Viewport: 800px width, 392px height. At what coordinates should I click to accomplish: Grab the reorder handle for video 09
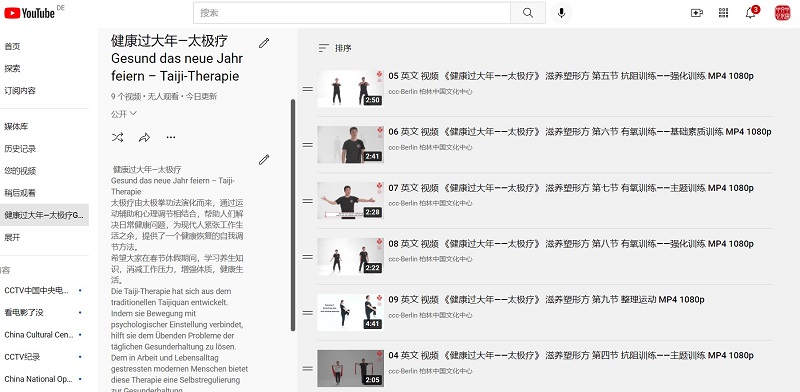click(x=308, y=313)
